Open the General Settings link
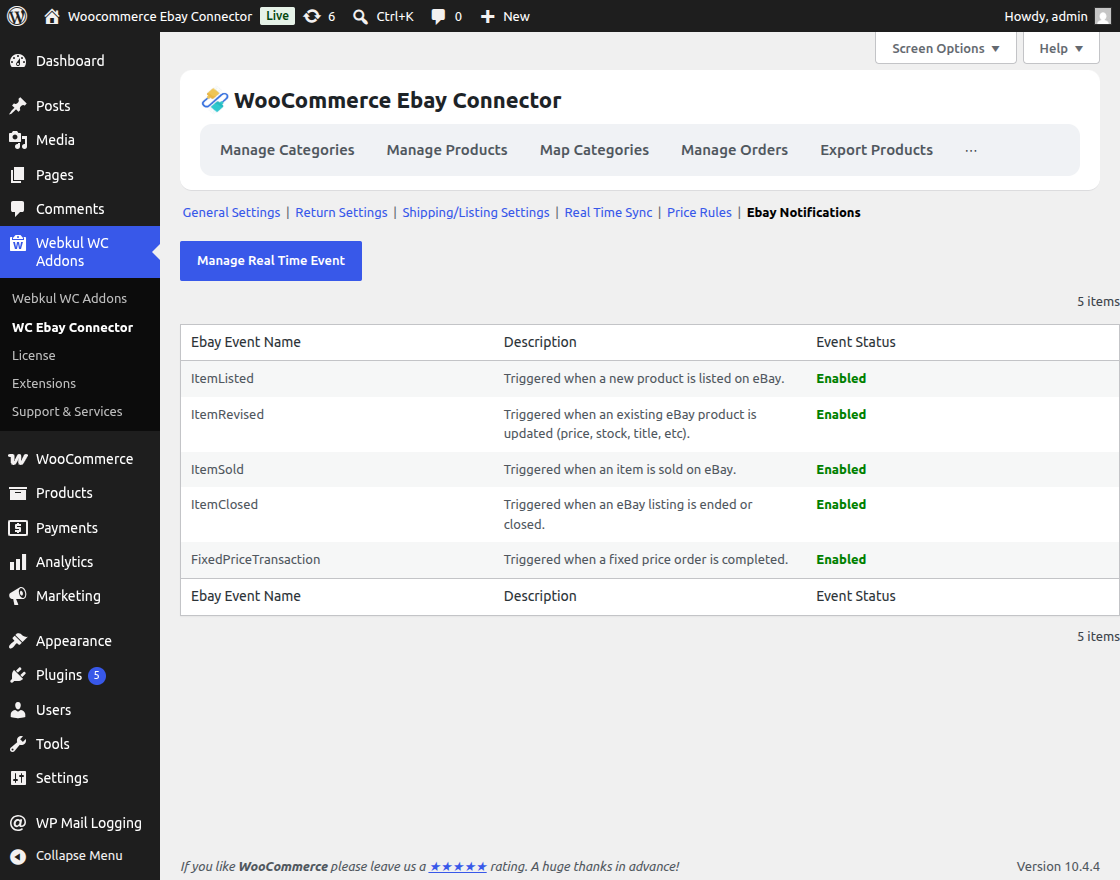 pos(231,212)
